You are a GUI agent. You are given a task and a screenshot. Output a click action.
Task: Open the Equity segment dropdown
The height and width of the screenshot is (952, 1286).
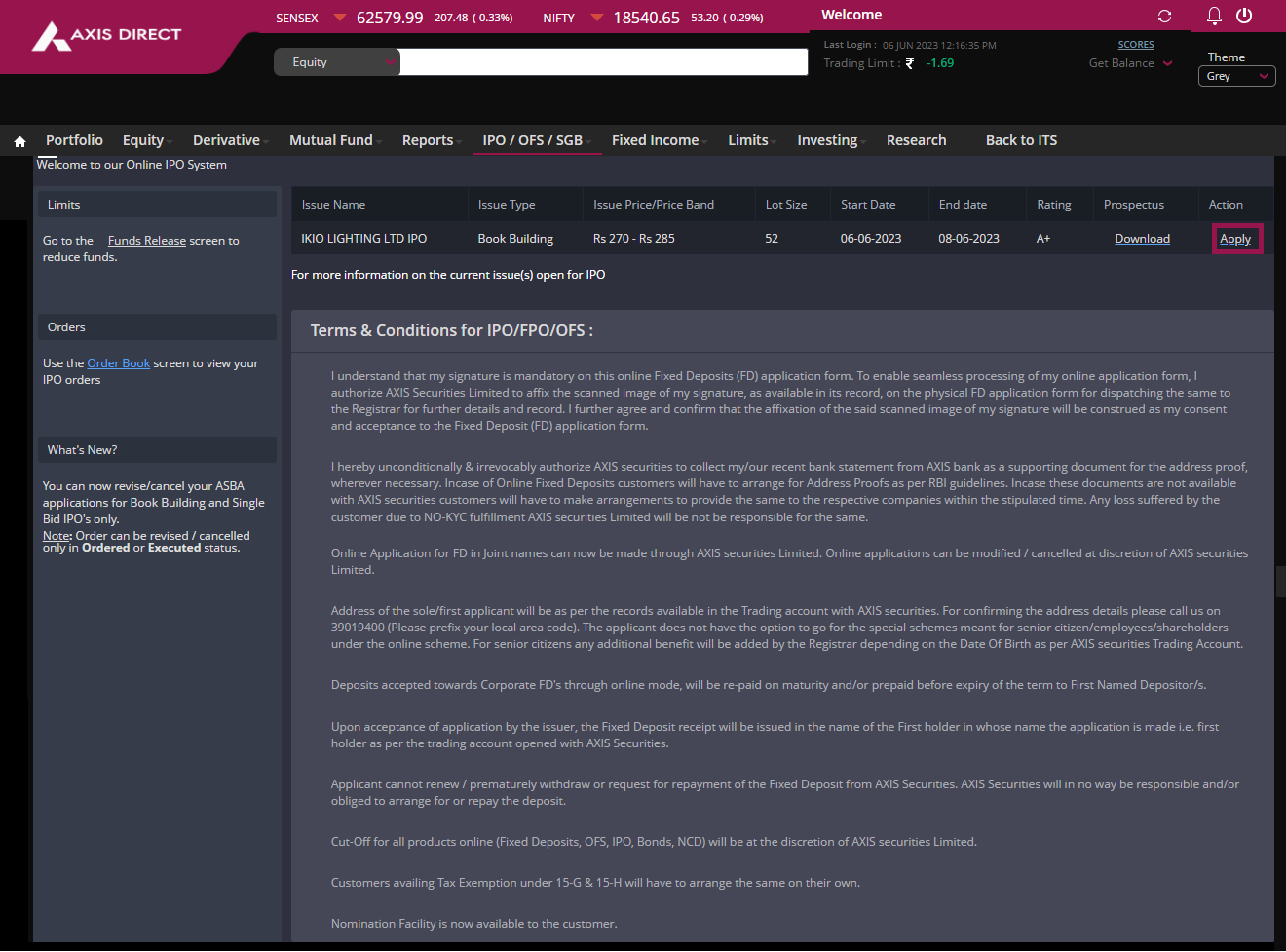336,62
